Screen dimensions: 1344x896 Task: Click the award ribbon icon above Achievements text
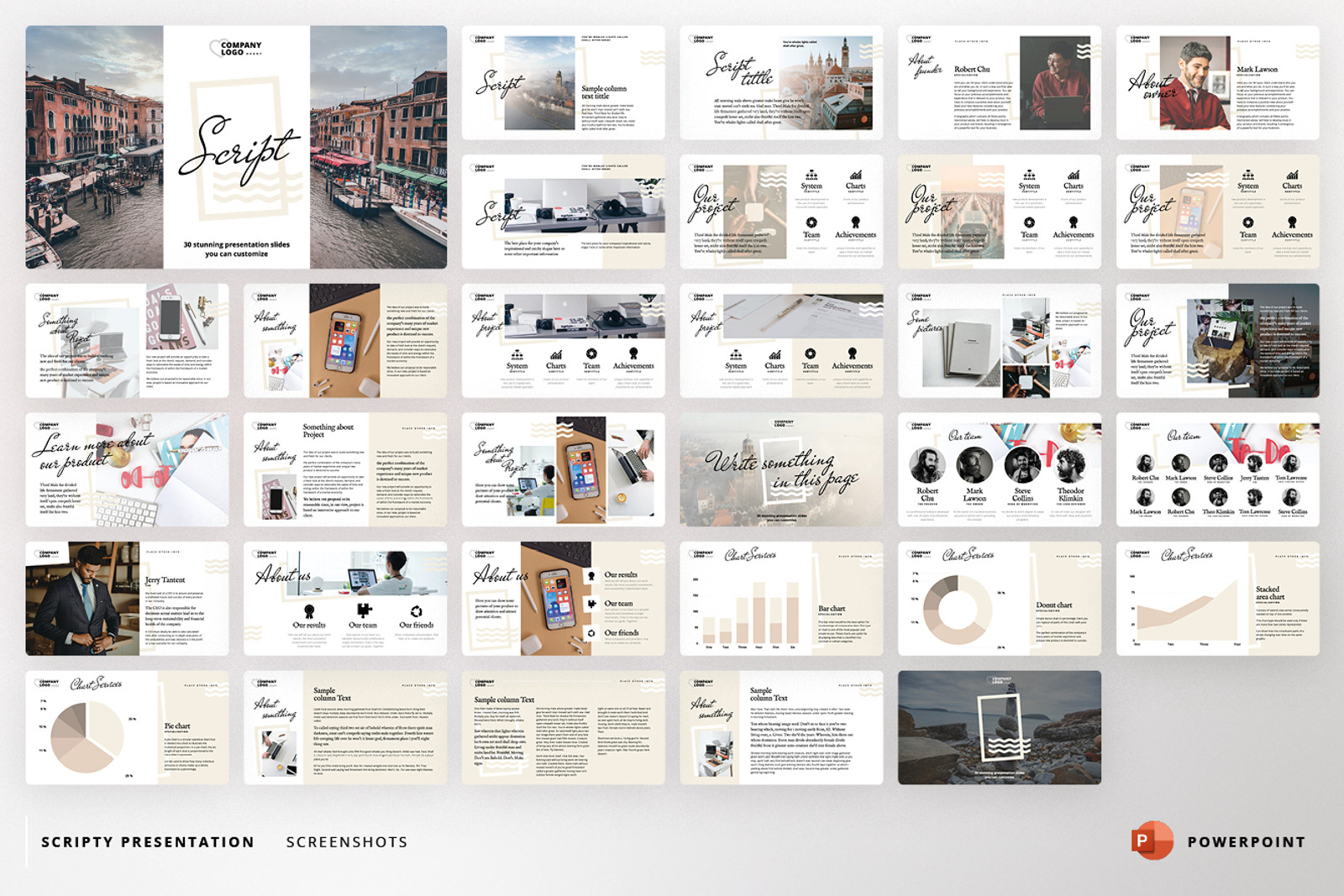coord(856,221)
